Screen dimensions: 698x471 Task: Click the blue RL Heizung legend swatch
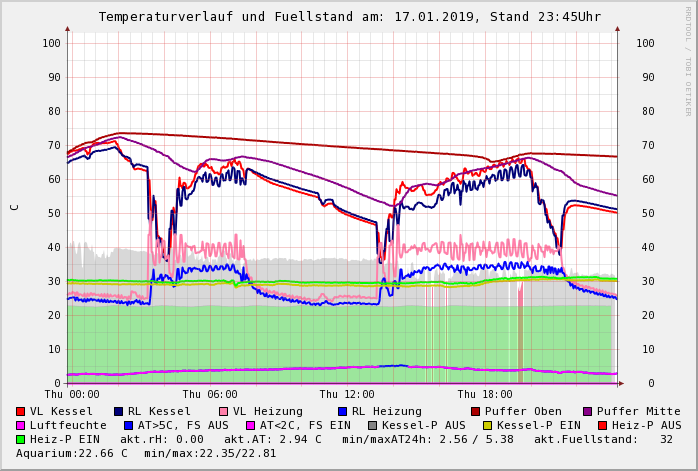click(343, 411)
